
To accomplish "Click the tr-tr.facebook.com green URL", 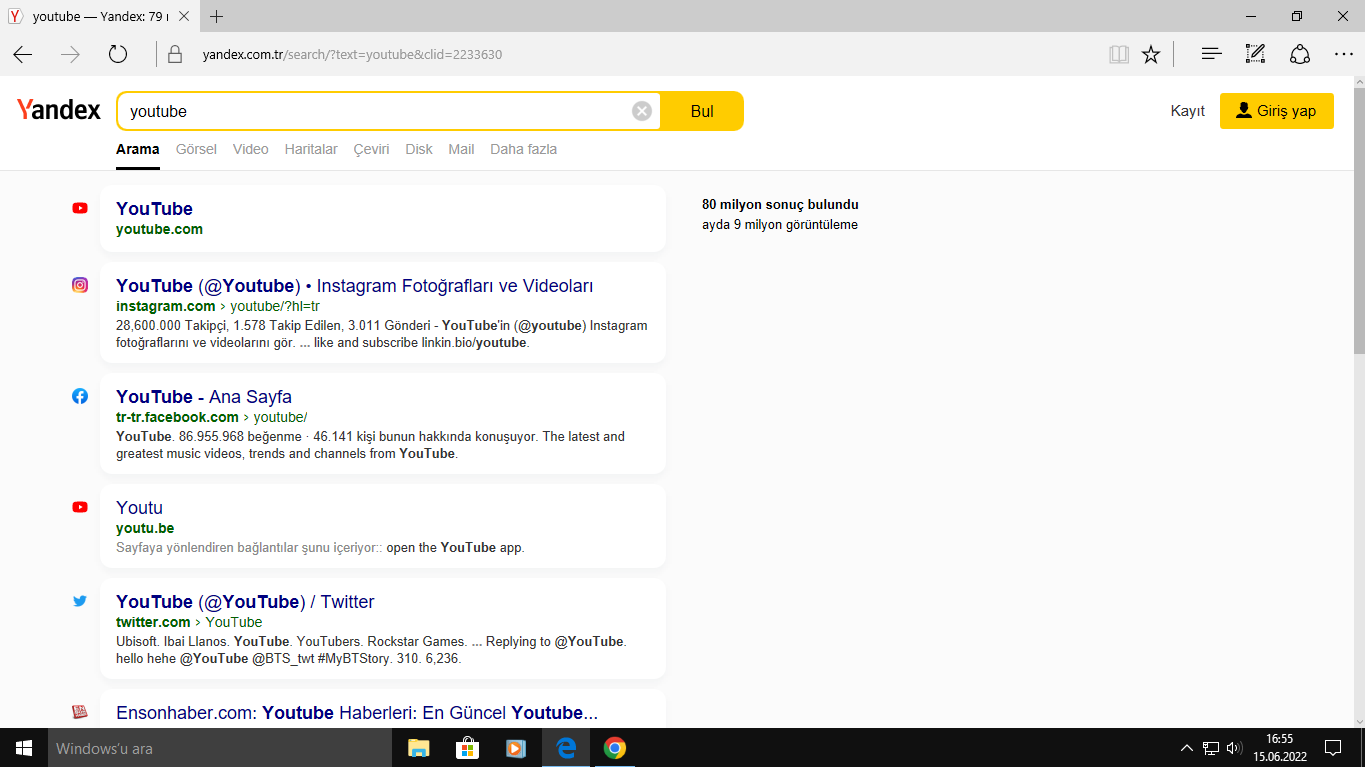I will click(177, 417).
